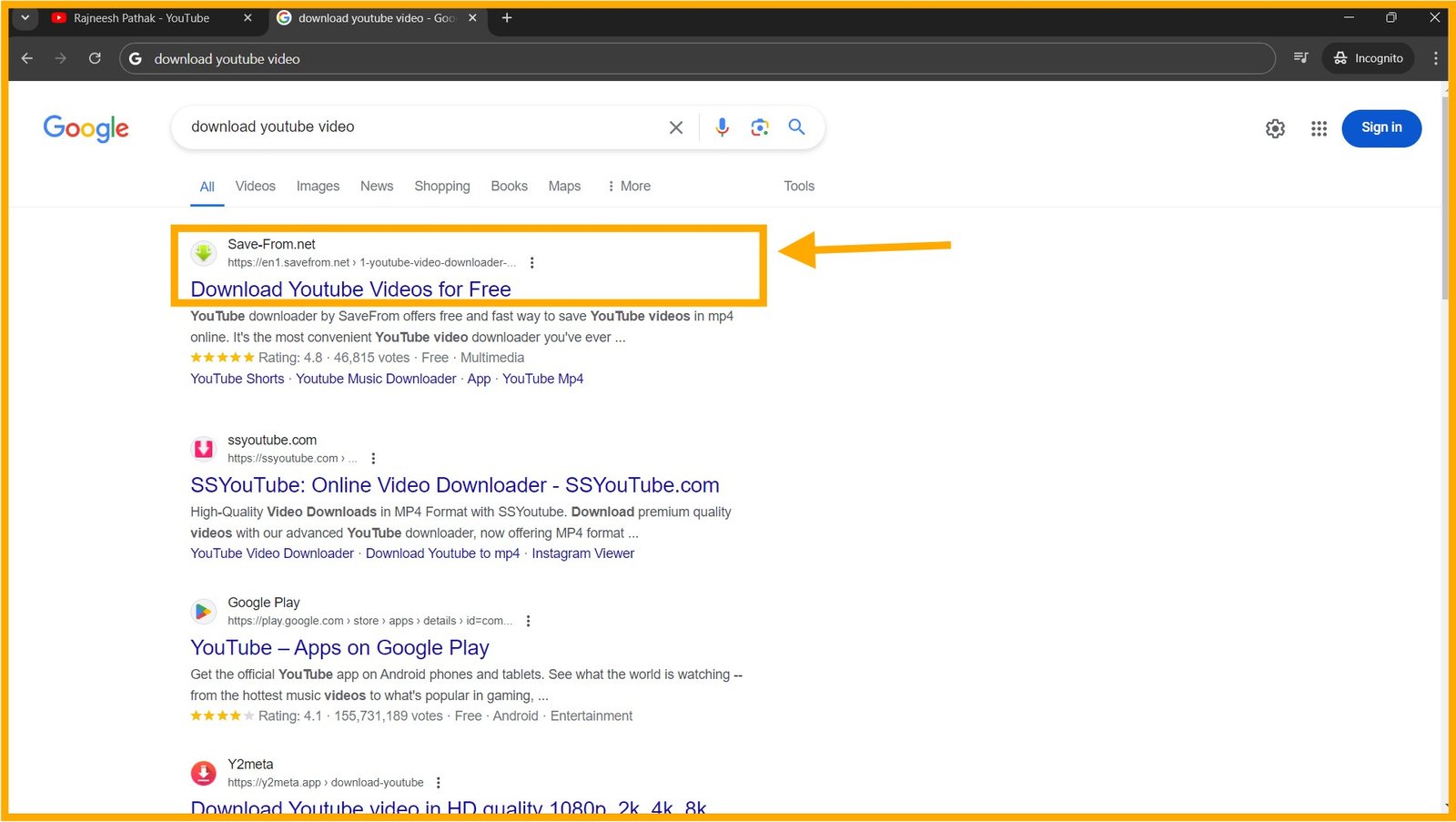
Task: Switch to the Videos tab
Action: [x=256, y=186]
